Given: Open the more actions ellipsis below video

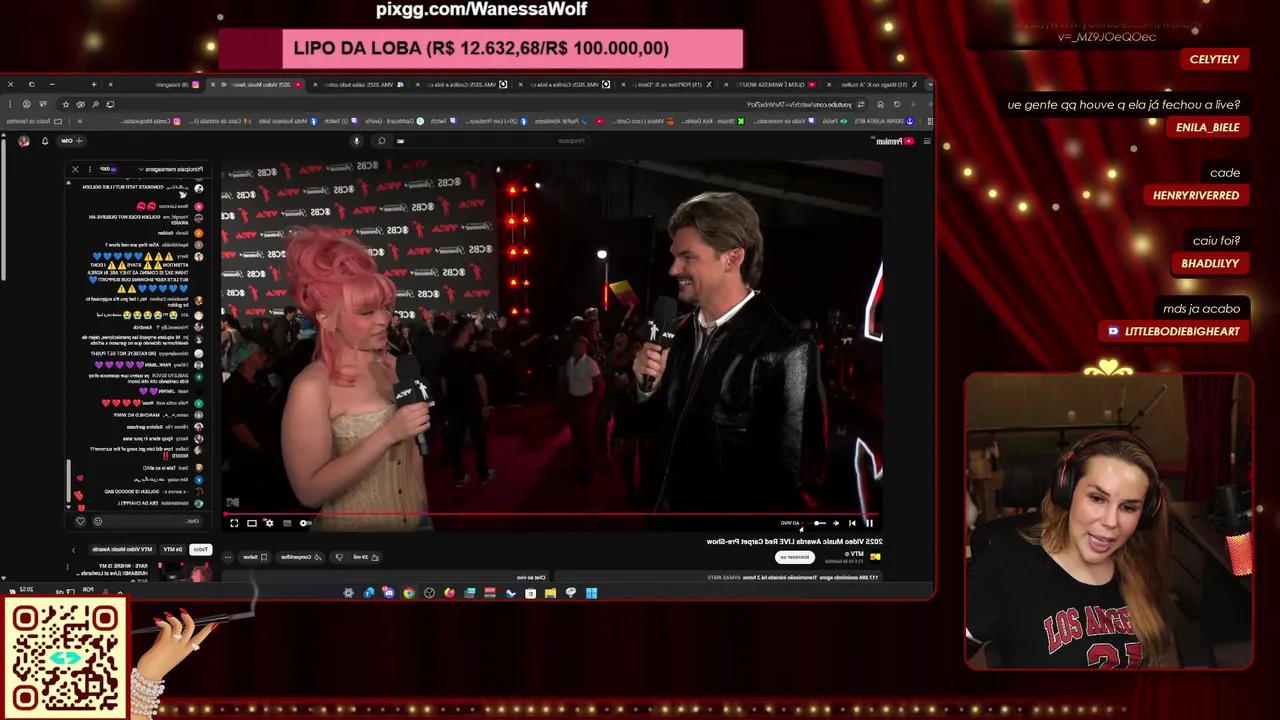Looking at the screenshot, I should [x=227, y=557].
